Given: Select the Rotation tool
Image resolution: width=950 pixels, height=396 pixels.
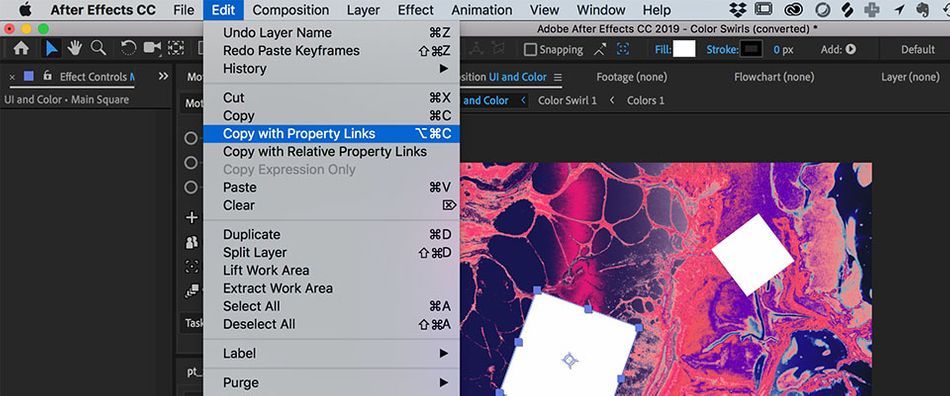Looking at the screenshot, I should (x=128, y=49).
